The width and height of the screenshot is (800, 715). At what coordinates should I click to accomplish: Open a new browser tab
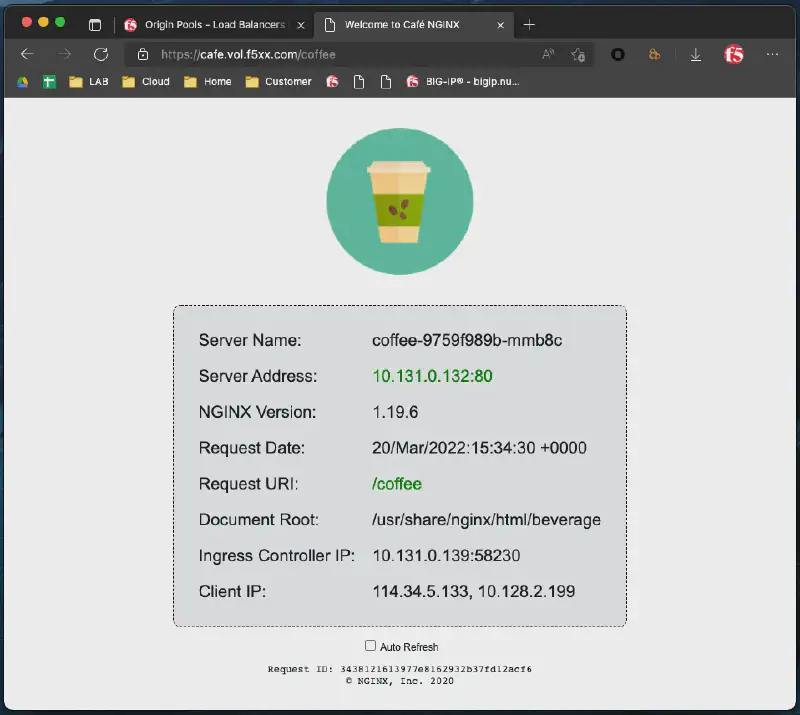[529, 24]
